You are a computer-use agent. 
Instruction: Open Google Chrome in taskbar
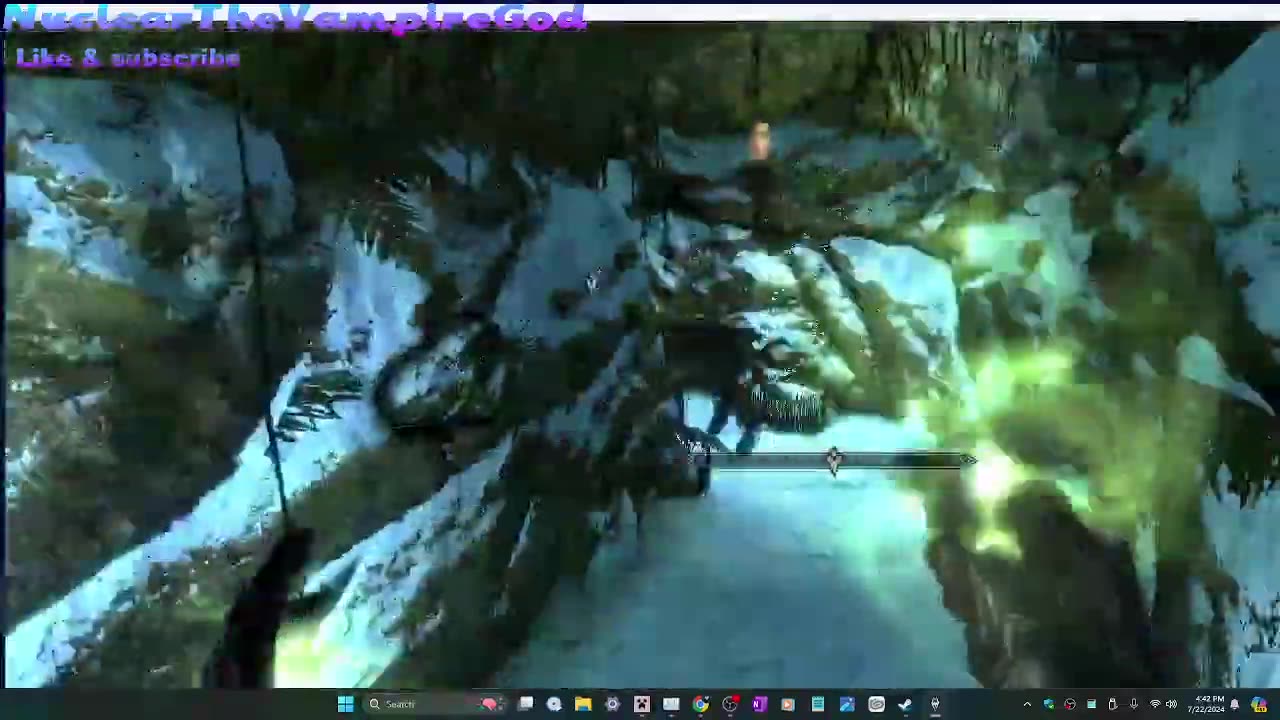[x=700, y=704]
